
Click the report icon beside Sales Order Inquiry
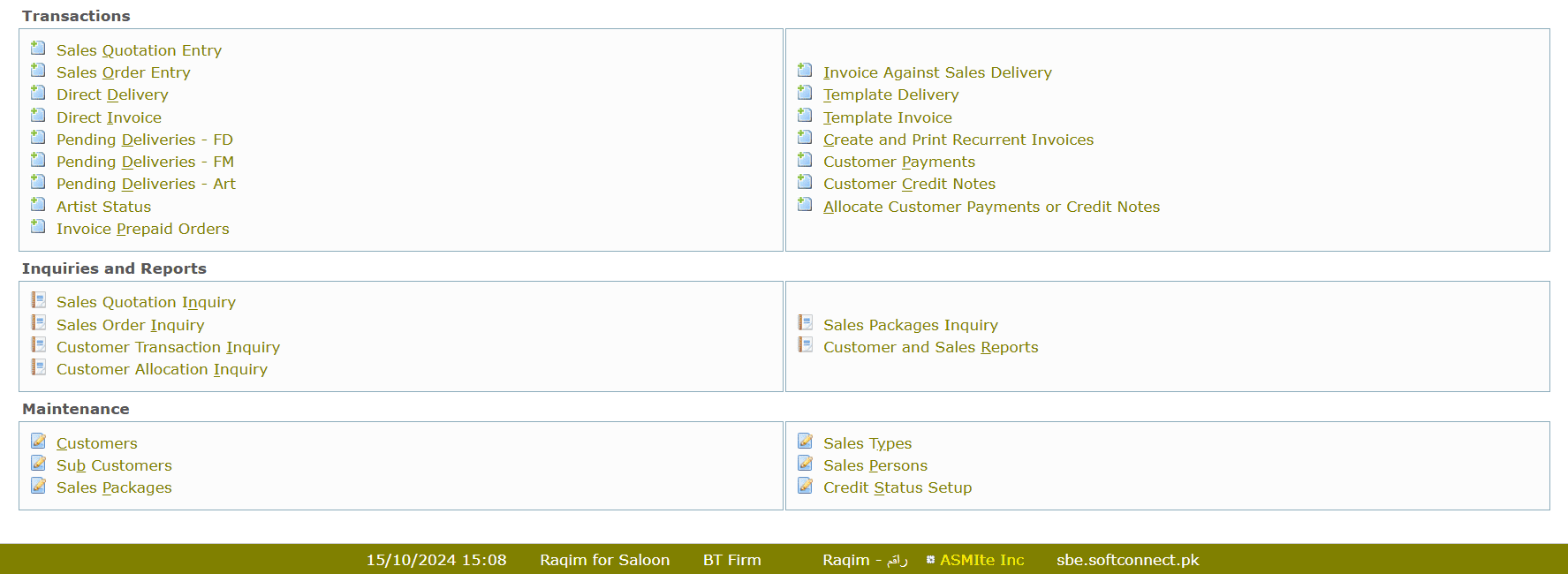38,323
